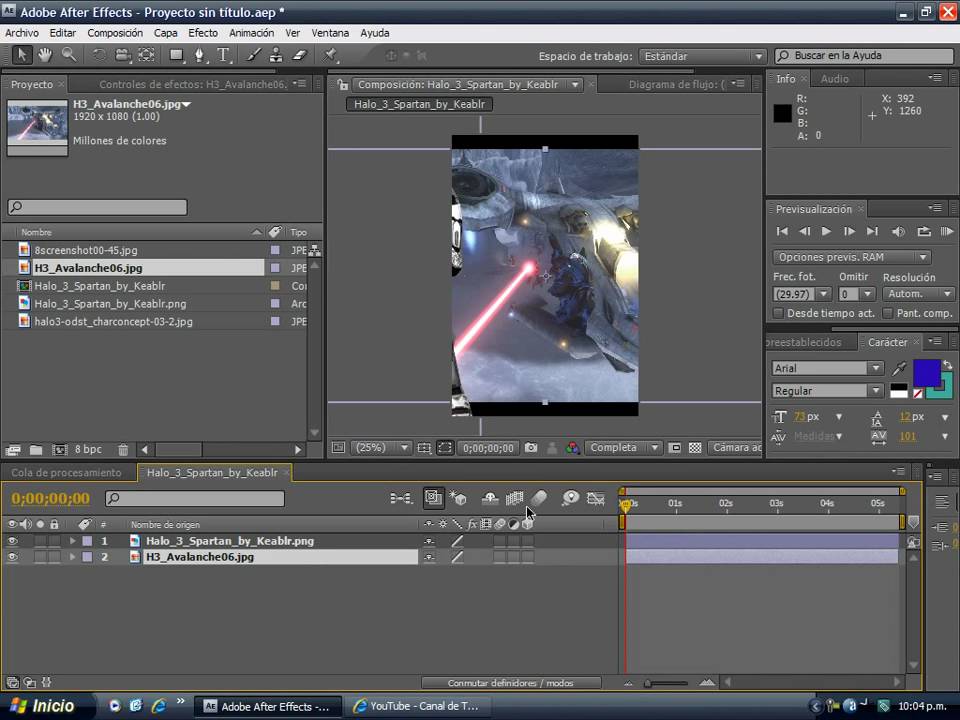The image size is (960, 720).
Task: Open the Composición menu
Action: [115, 33]
